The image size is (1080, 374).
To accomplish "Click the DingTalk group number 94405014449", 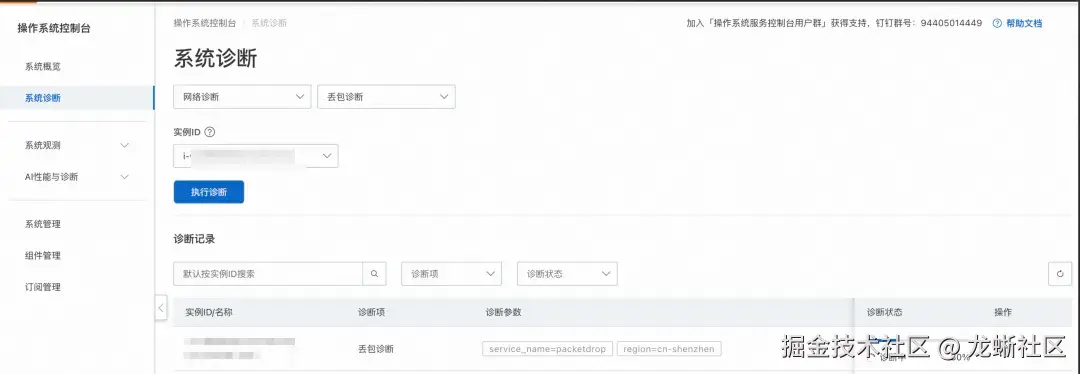I will point(951,23).
